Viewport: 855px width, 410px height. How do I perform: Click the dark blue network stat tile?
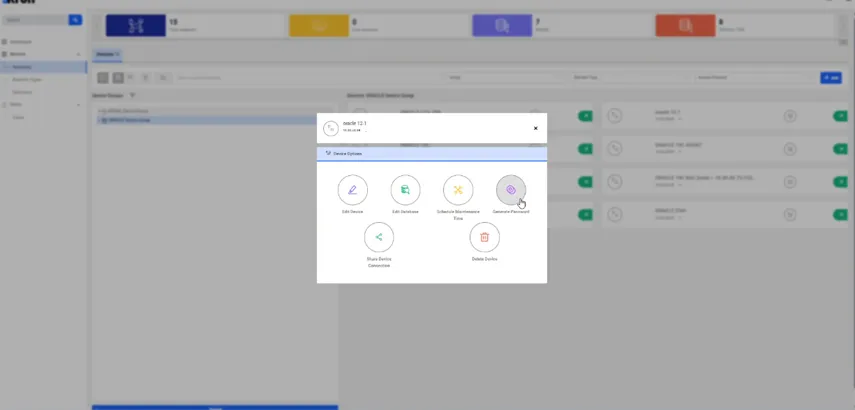click(136, 26)
